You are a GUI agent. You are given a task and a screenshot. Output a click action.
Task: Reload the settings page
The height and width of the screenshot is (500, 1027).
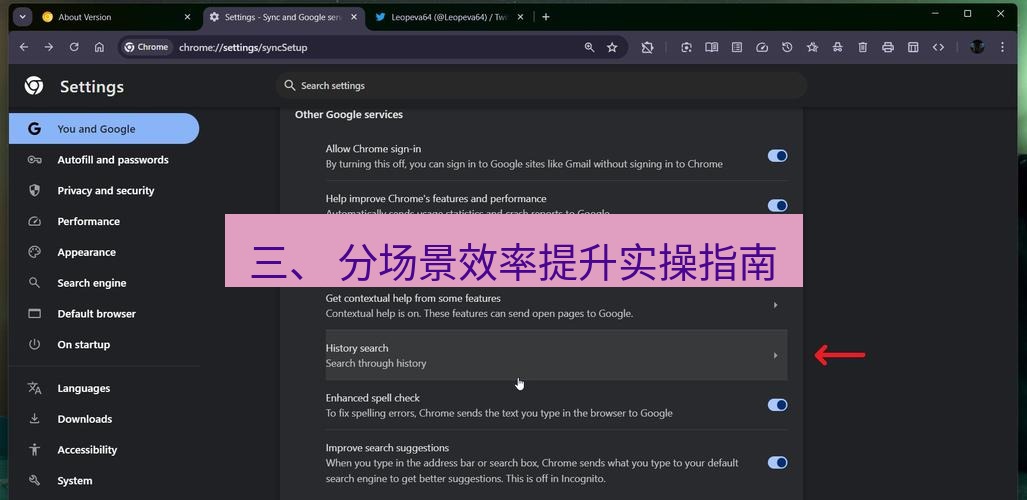pyautogui.click(x=74, y=47)
